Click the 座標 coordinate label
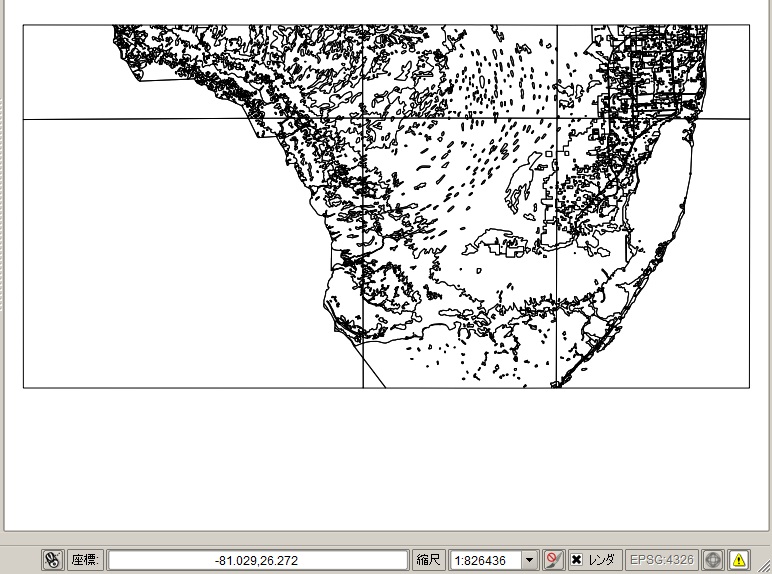Image resolution: width=772 pixels, height=574 pixels. [x=84, y=560]
